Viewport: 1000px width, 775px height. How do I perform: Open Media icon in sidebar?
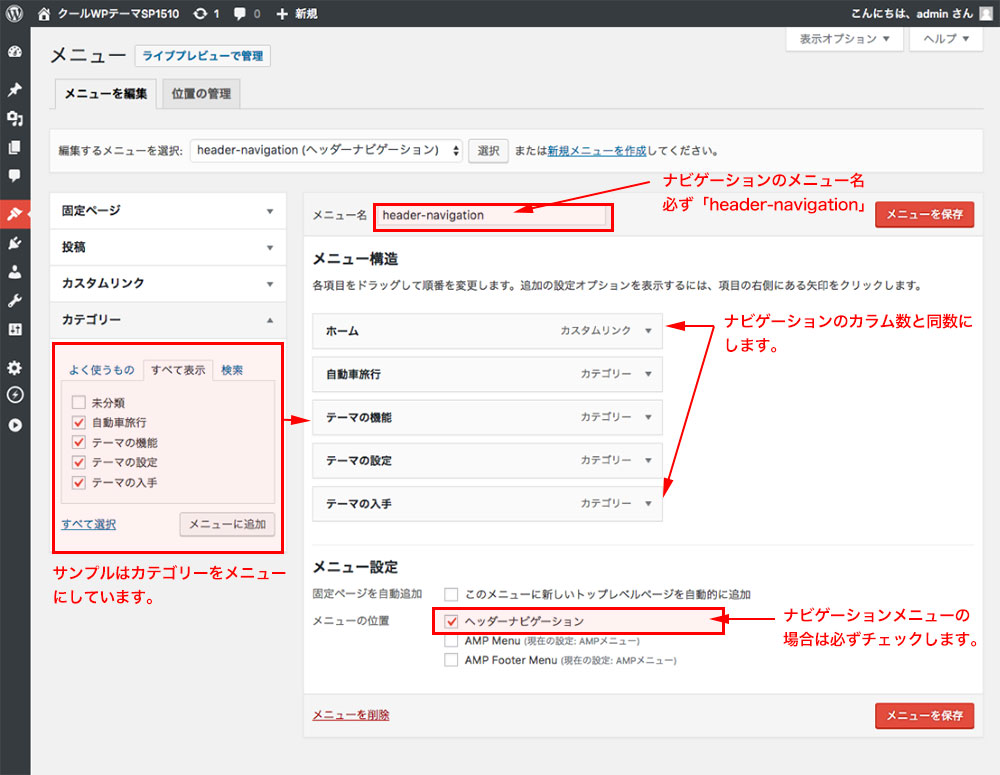pos(15,118)
